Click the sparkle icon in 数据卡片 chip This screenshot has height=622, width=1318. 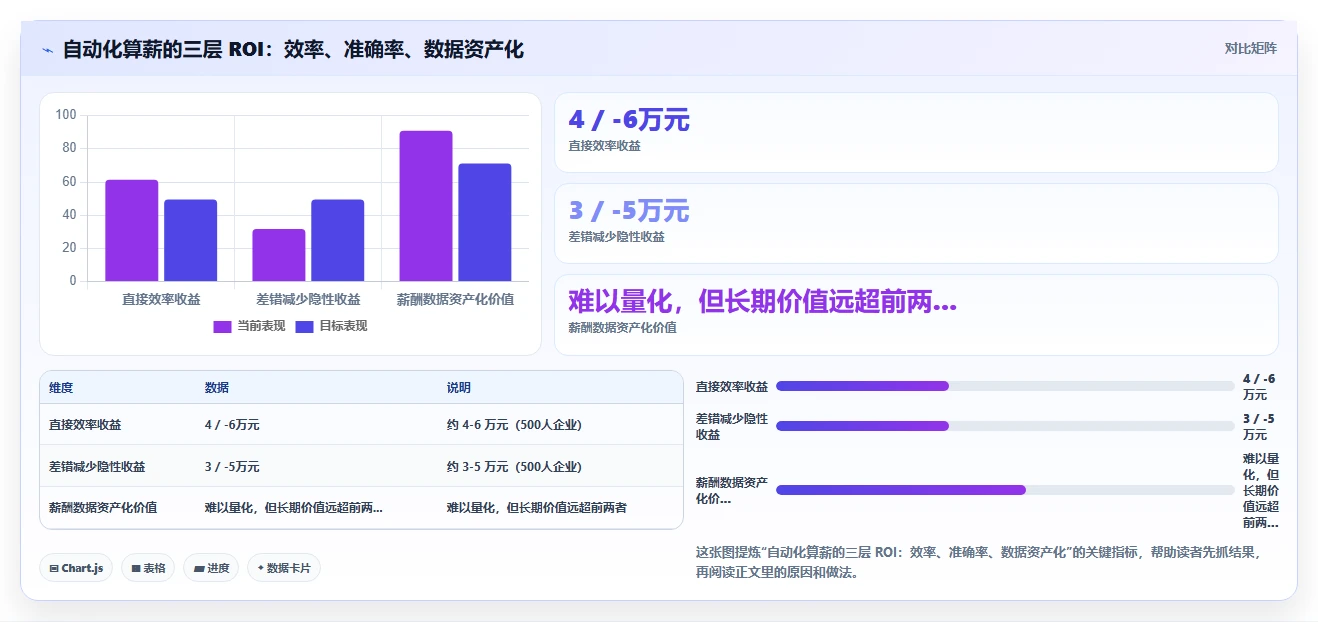(x=260, y=568)
